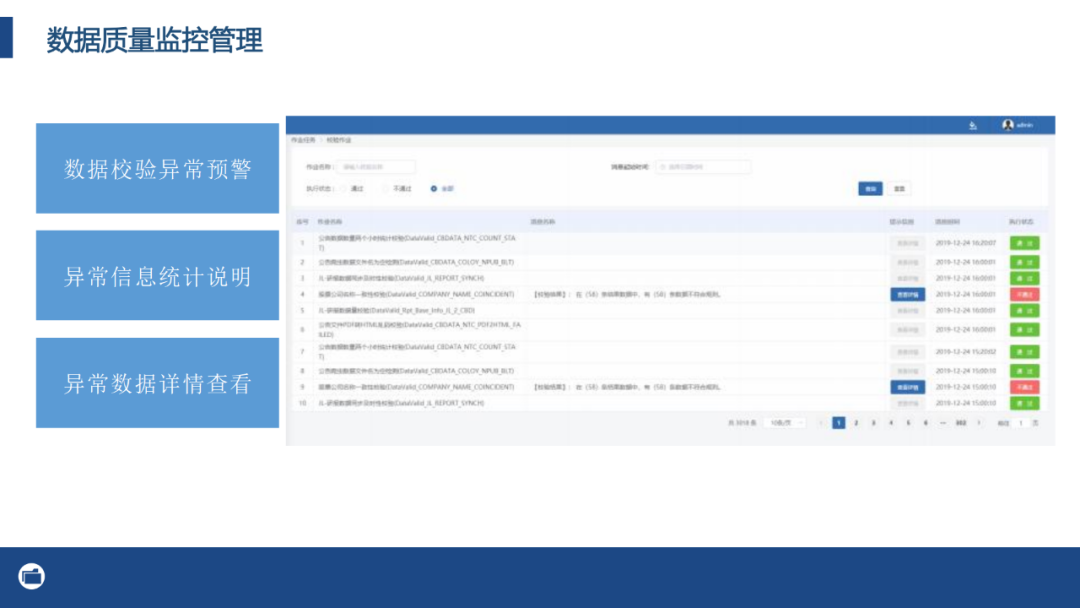The image size is (1080, 608).
Task: Click timestamp 2019-12-24 16:20:07
Action: click(x=966, y=243)
